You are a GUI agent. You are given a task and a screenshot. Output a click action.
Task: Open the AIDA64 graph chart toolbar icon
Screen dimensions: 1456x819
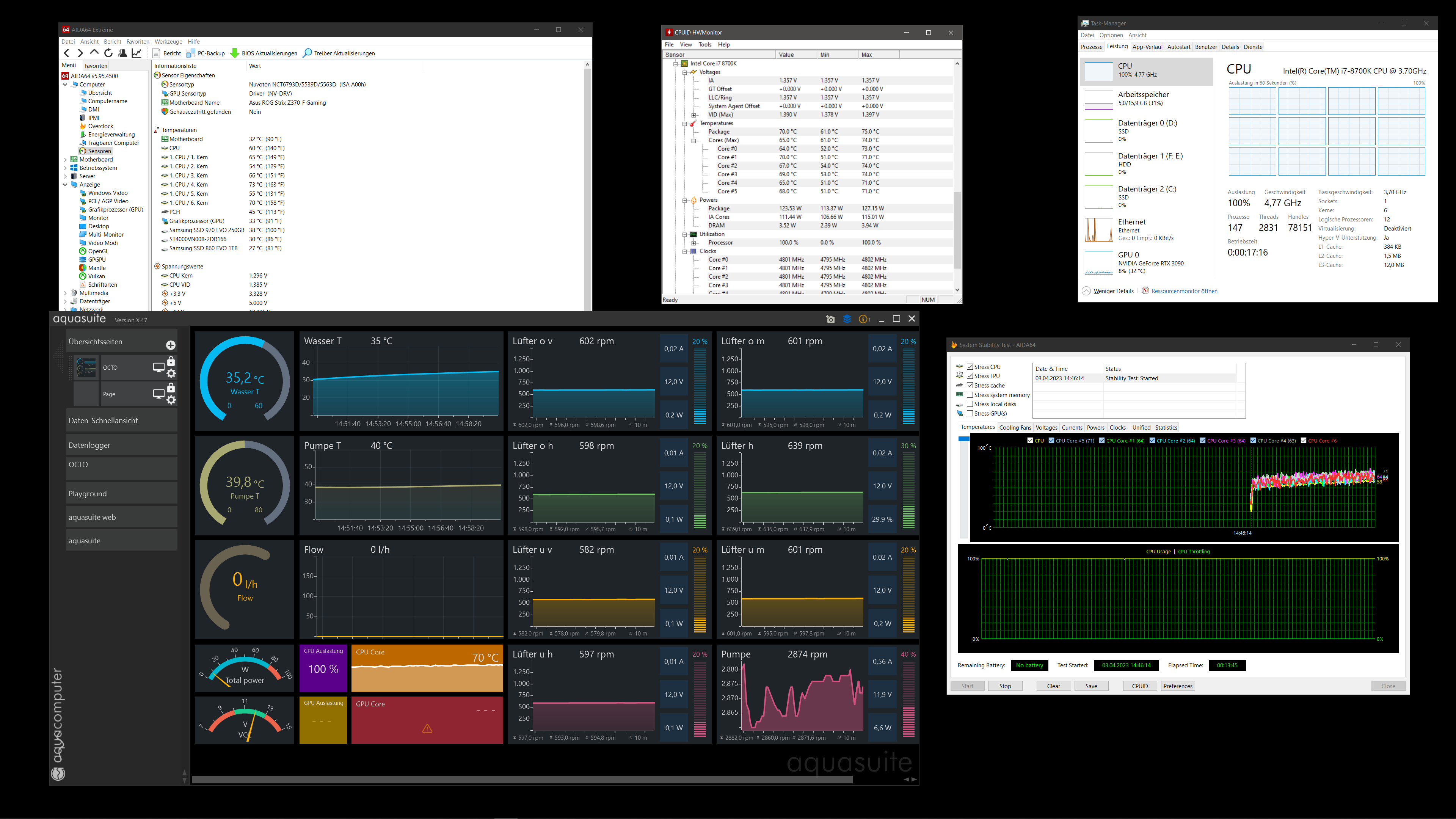point(137,53)
